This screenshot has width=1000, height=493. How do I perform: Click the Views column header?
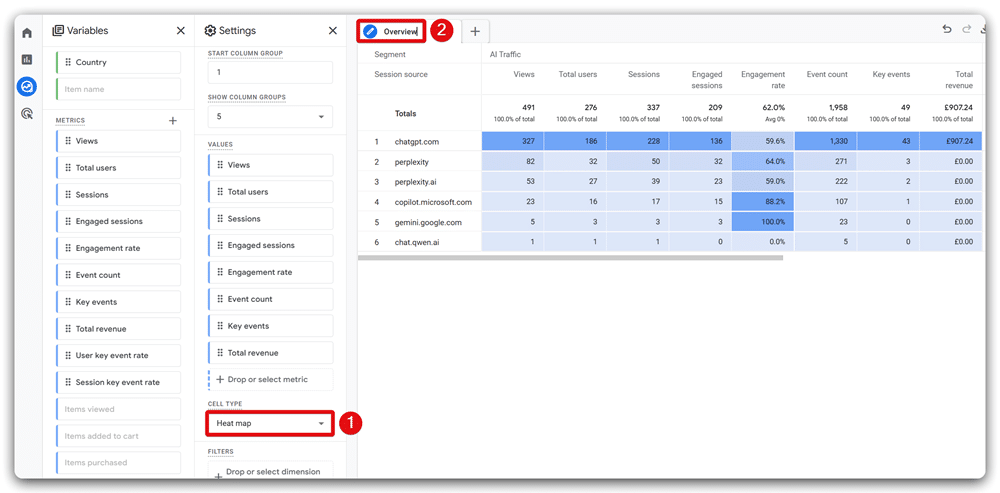pyautogui.click(x=524, y=74)
